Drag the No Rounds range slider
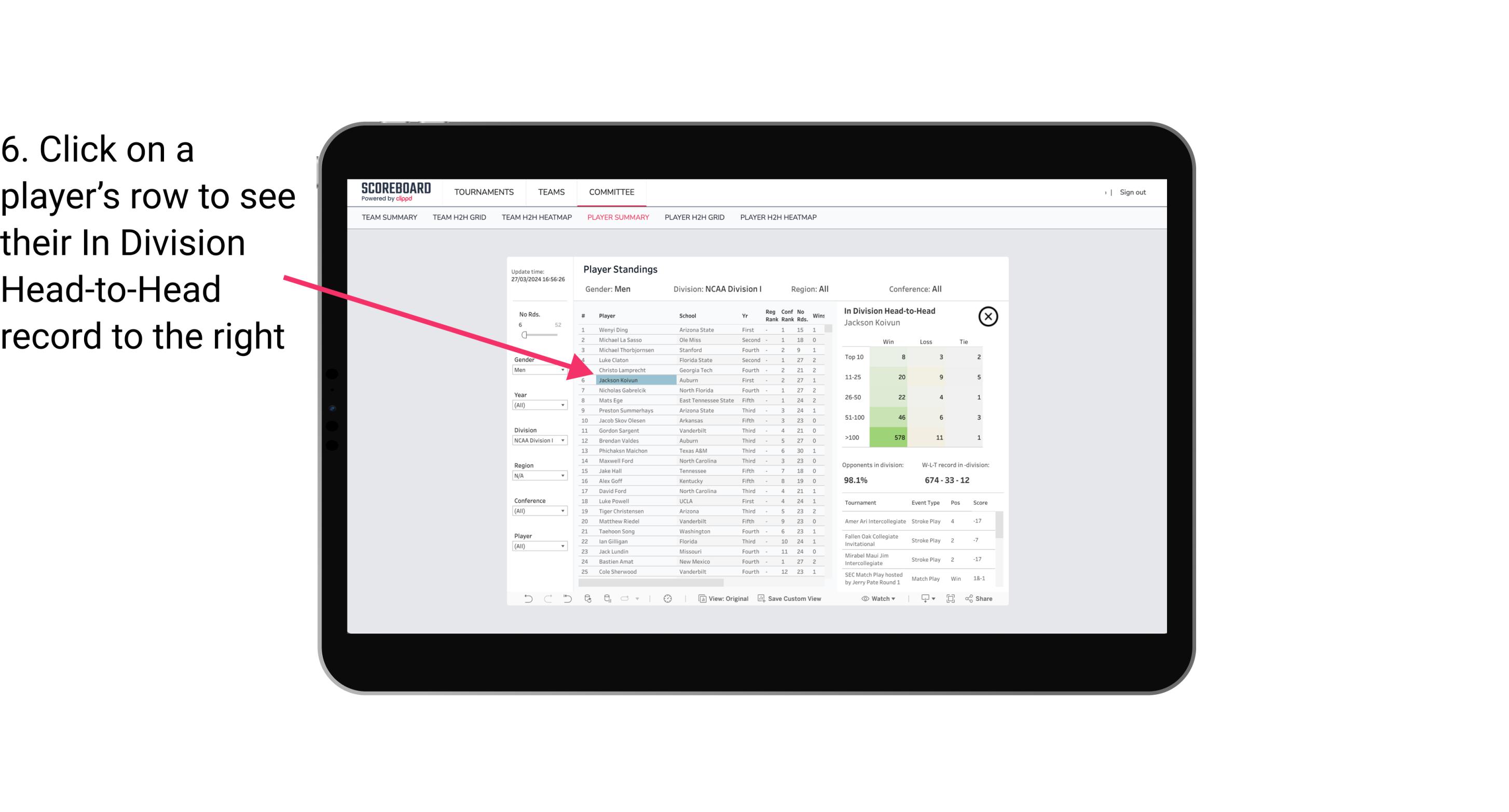The width and height of the screenshot is (1509, 812). click(x=524, y=335)
